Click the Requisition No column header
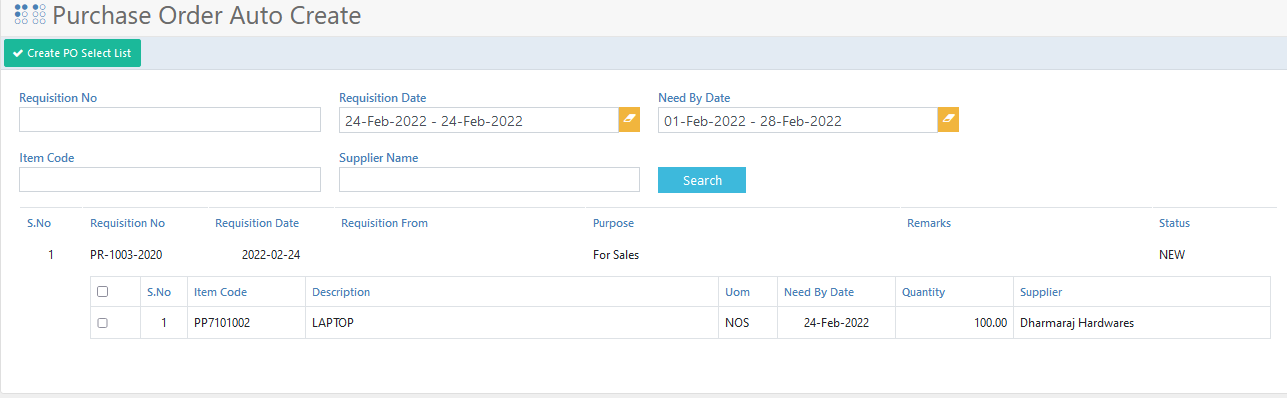Image resolution: width=1287 pixels, height=398 pixels. click(x=127, y=223)
